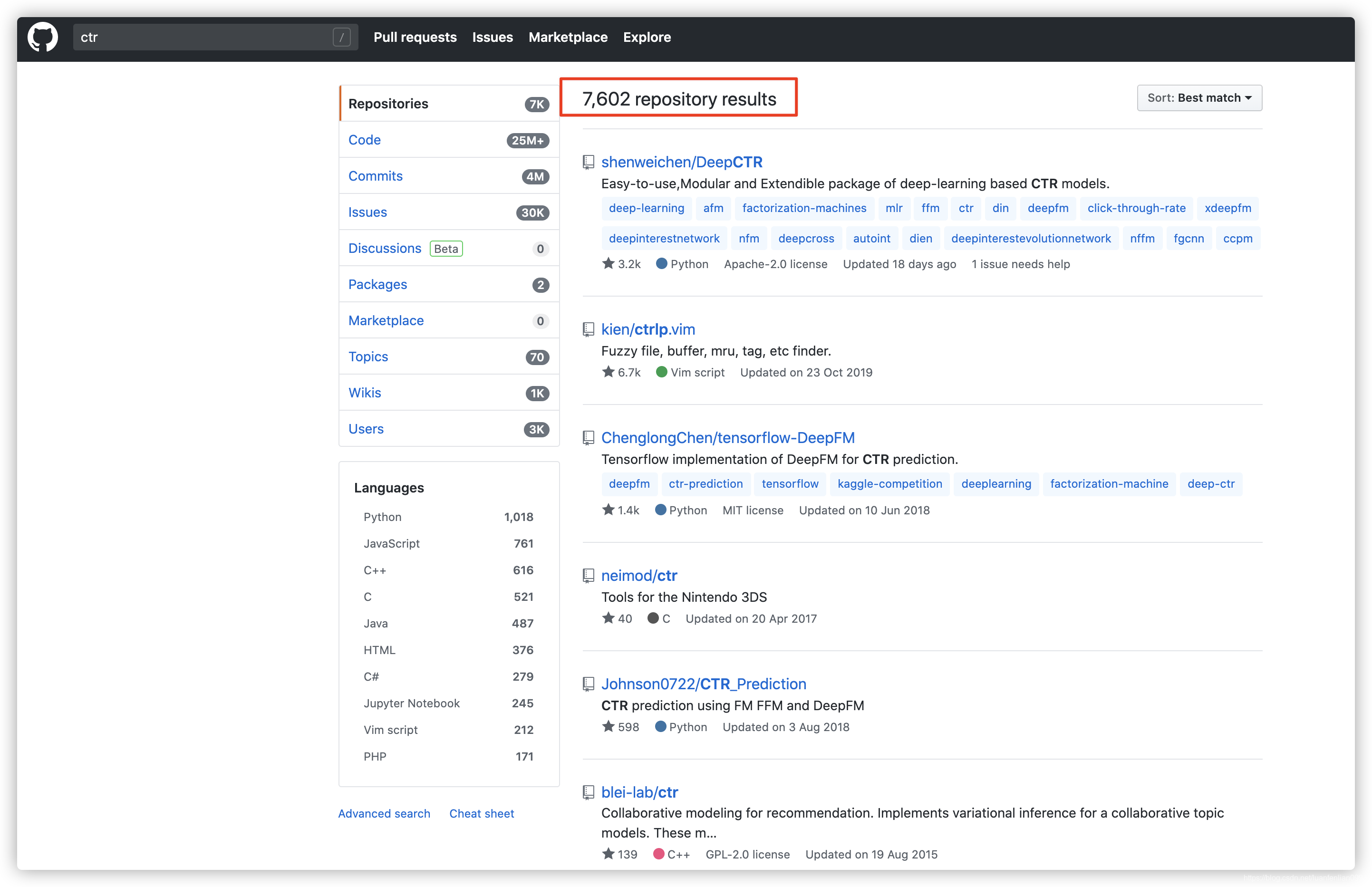Click the slash shortcut icon in search box
Screen dimensions: 1372x887
coord(341,38)
